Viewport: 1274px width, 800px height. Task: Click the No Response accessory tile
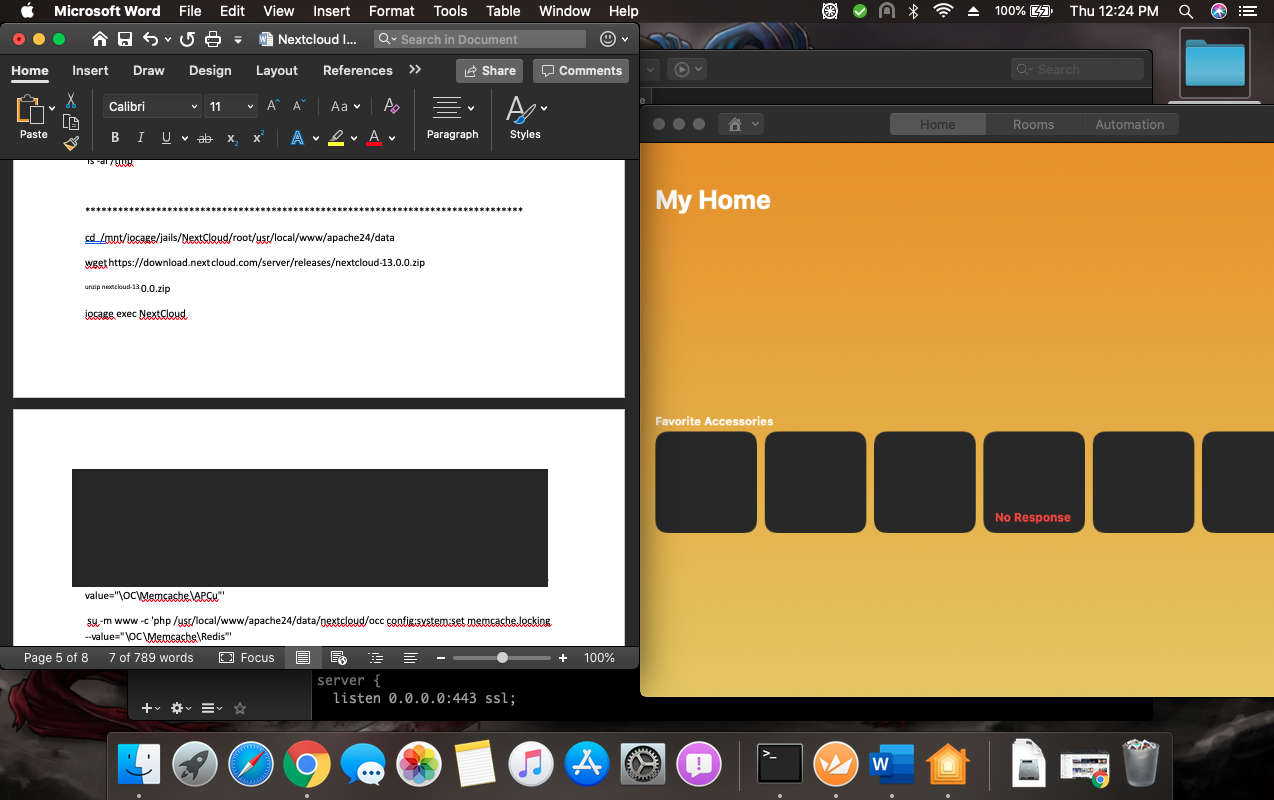1034,482
